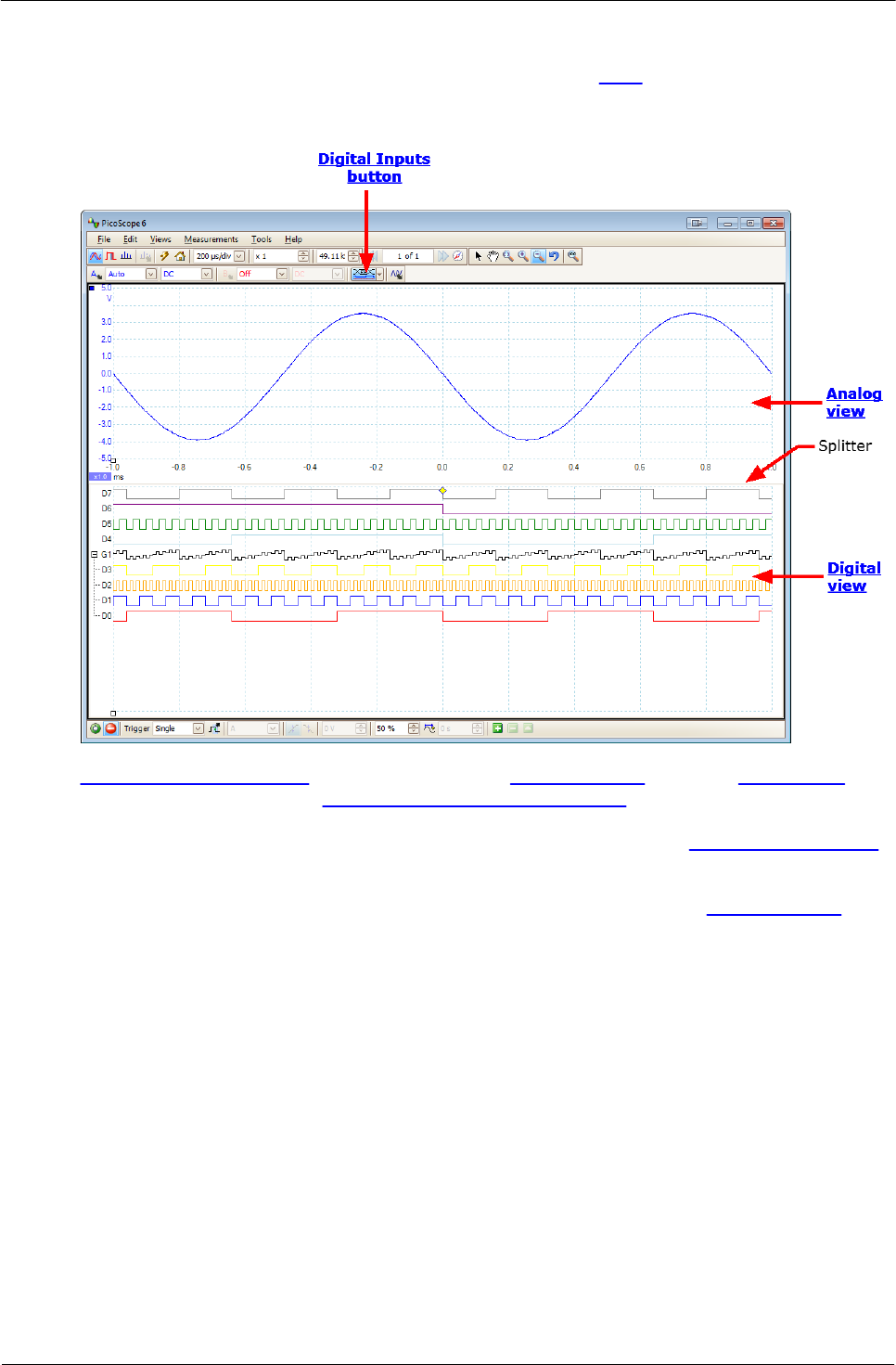This screenshot has height=1365, width=896.
Task: Open the Measurements menu
Action: 211,239
